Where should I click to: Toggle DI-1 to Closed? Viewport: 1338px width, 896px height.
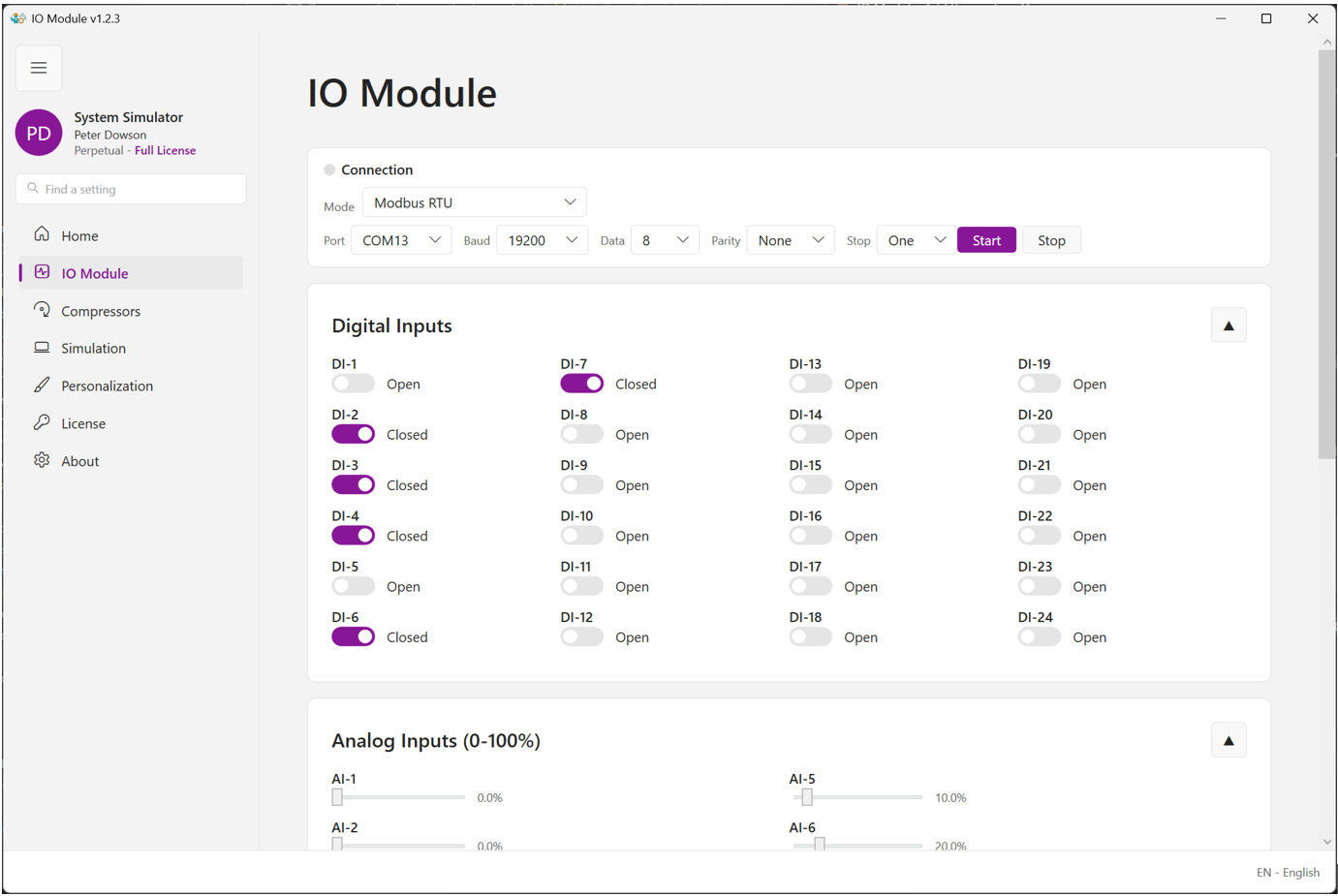pos(353,383)
